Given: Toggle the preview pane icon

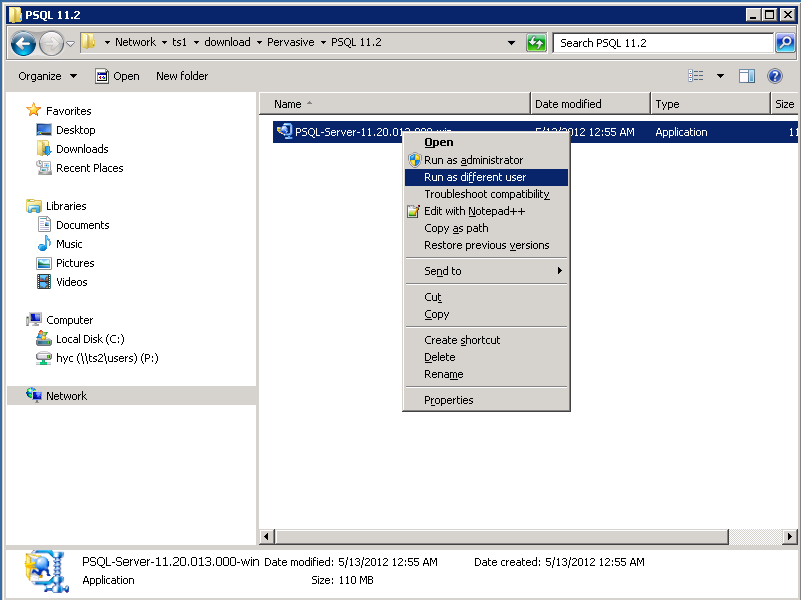Looking at the screenshot, I should pos(747,76).
